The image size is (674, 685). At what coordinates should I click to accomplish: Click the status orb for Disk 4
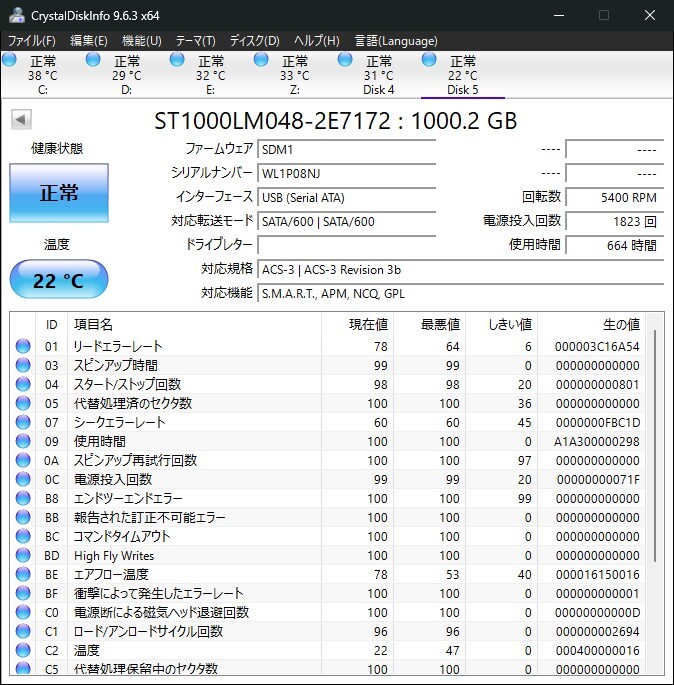pos(345,60)
